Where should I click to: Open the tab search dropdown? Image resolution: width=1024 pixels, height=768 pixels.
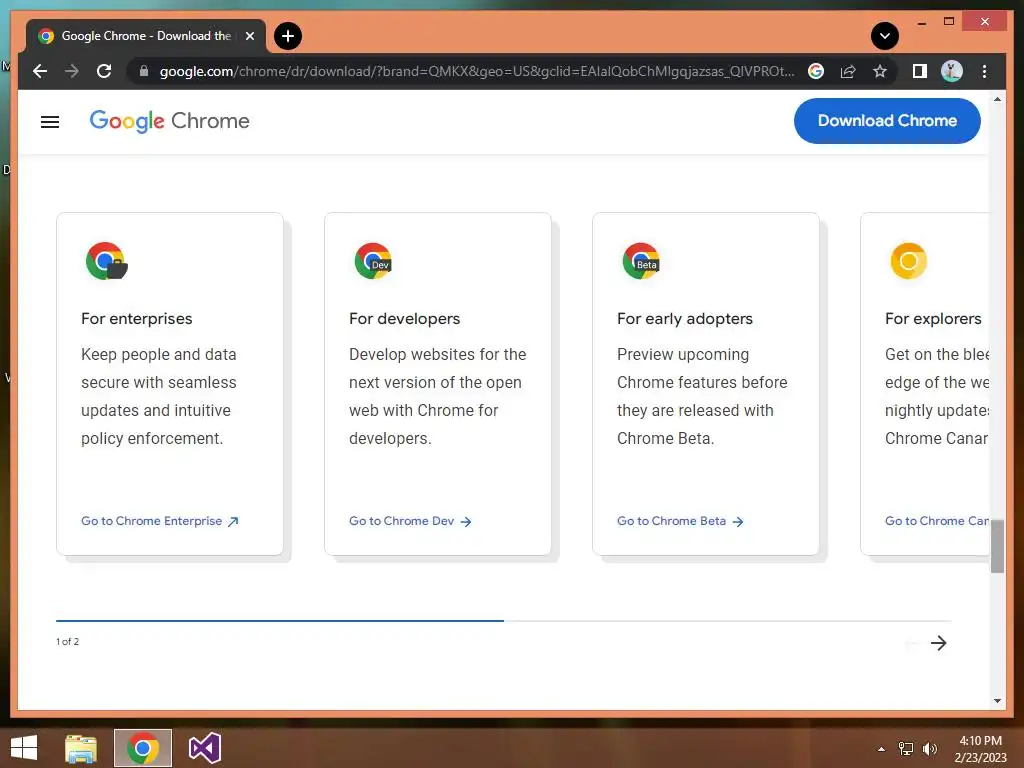pos(885,36)
